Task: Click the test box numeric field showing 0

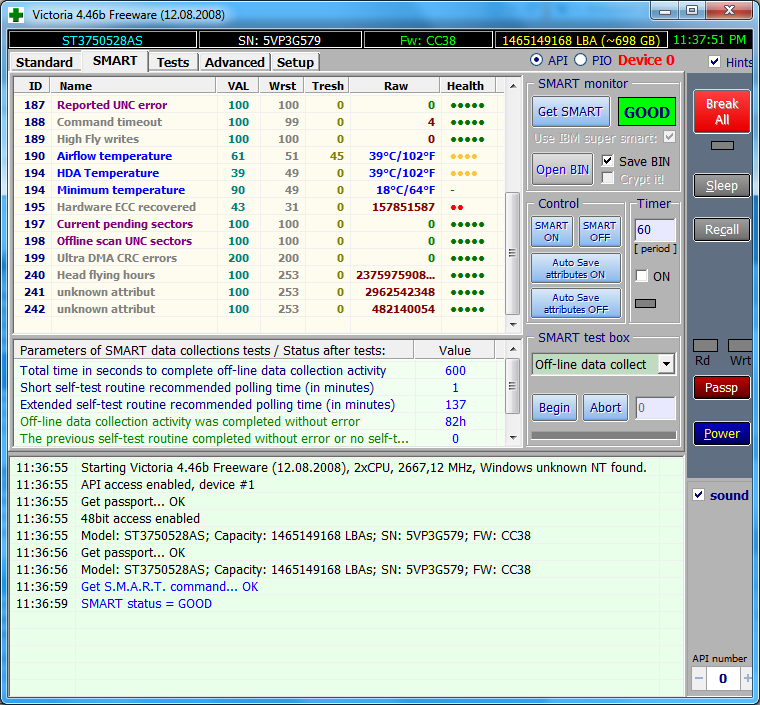Action: pos(655,407)
